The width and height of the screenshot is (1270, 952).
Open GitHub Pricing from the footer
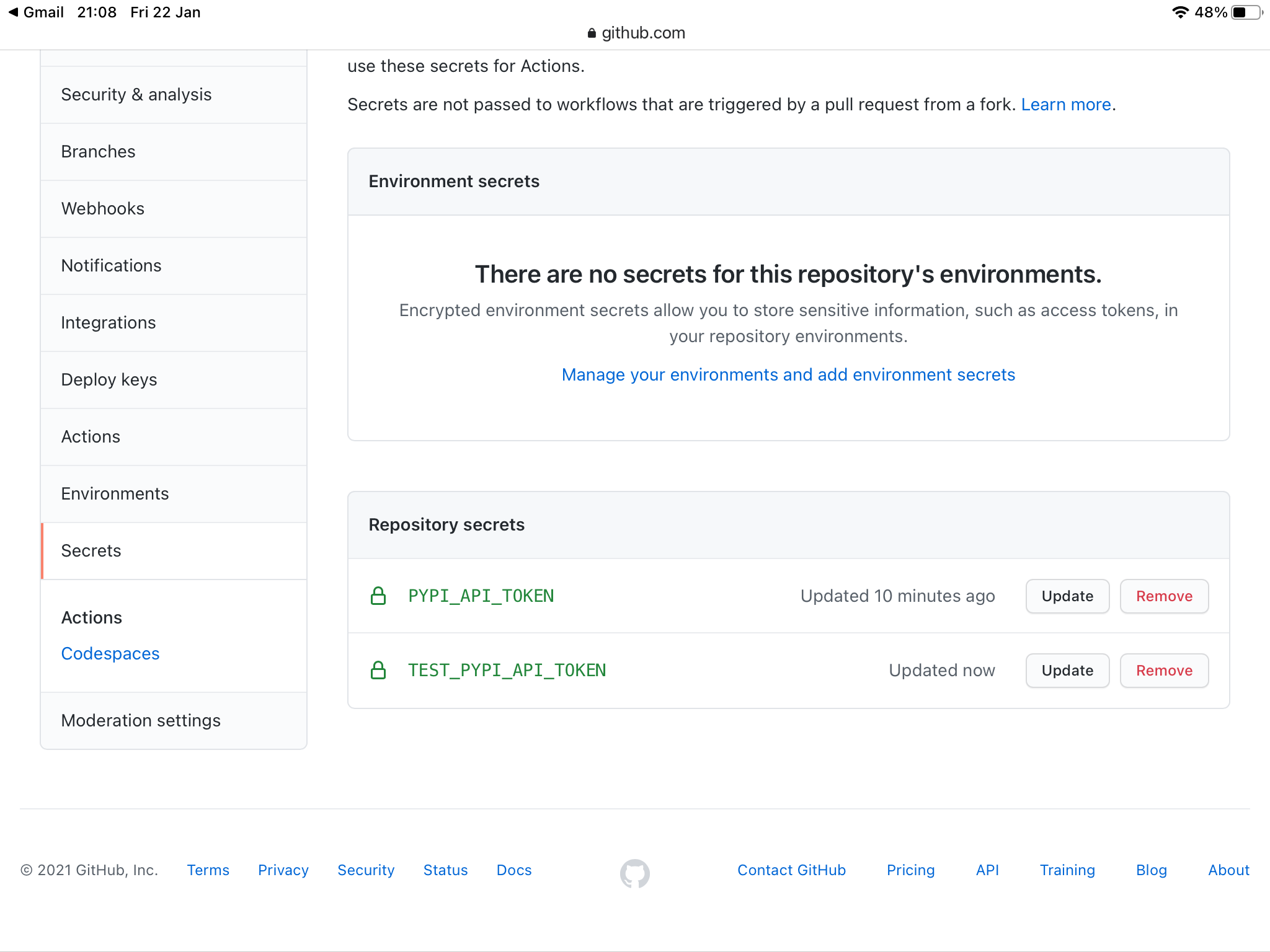coord(911,870)
